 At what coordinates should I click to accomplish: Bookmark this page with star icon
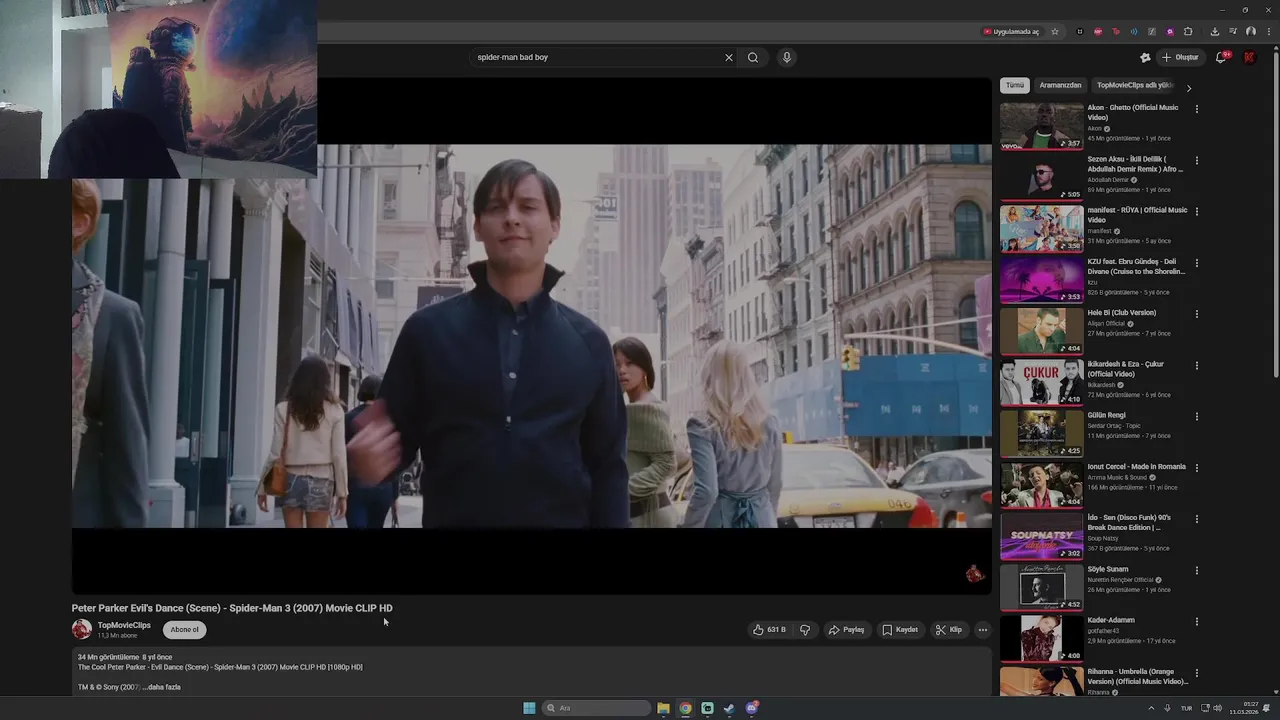click(1055, 31)
